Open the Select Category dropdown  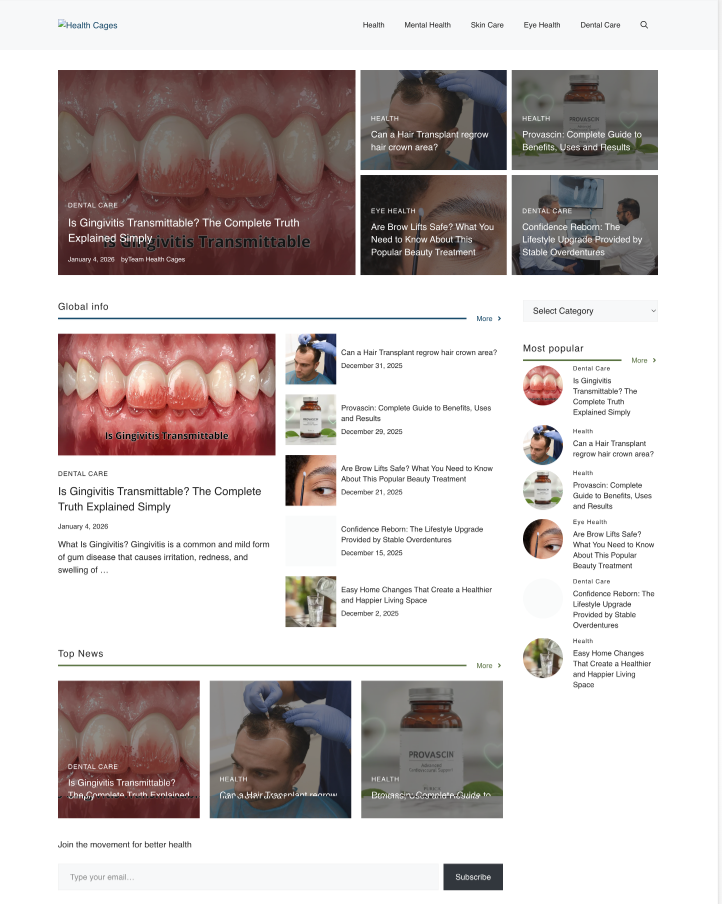coord(590,311)
